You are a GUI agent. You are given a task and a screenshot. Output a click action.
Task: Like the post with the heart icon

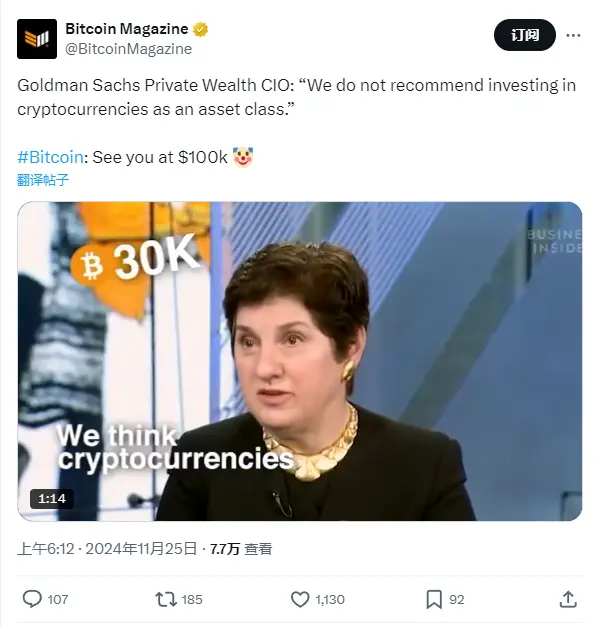[x=300, y=599]
